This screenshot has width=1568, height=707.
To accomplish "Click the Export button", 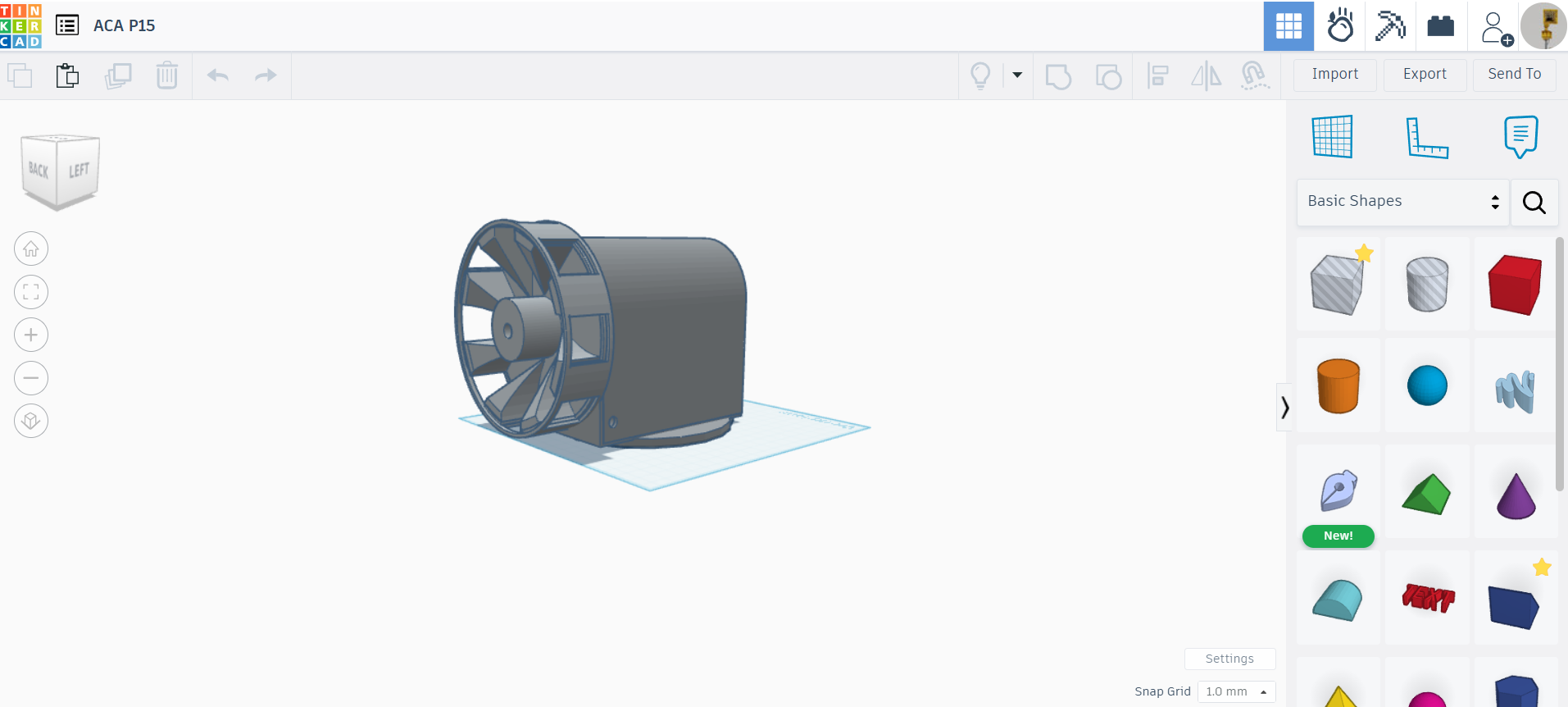I will (x=1425, y=74).
